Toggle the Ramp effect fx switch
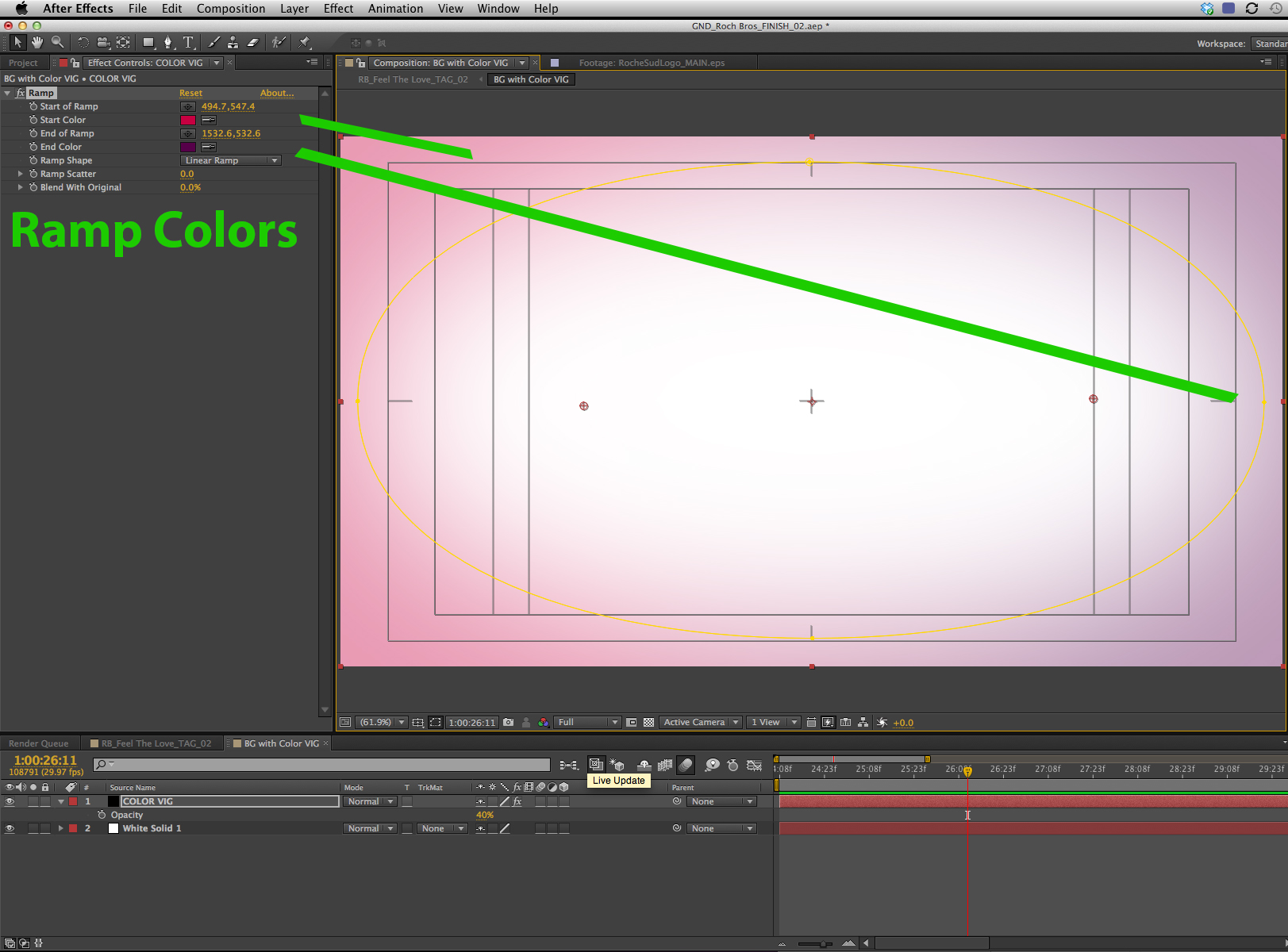 tap(21, 94)
